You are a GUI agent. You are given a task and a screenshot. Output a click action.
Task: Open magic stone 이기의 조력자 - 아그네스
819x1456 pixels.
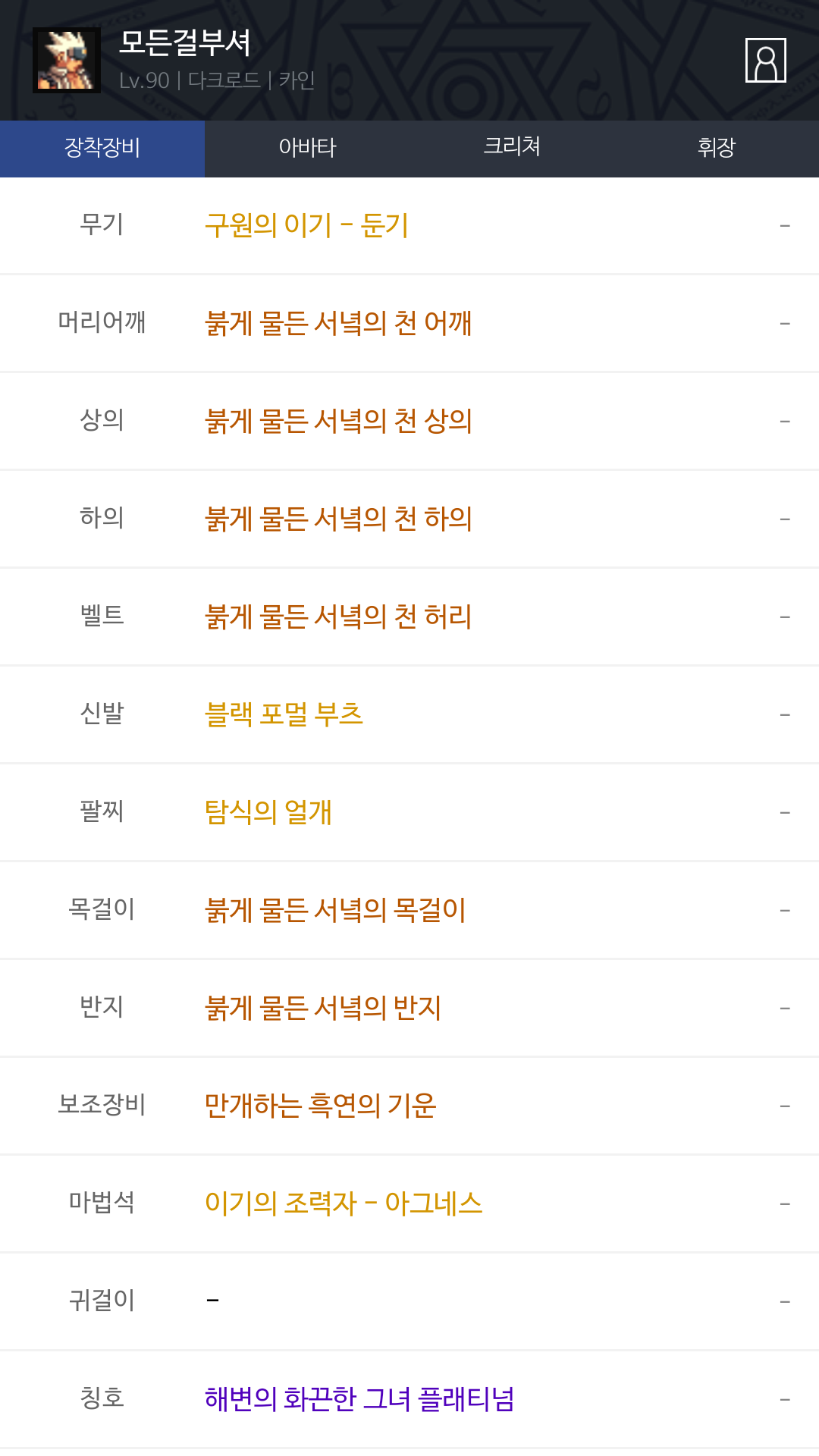coord(344,1203)
